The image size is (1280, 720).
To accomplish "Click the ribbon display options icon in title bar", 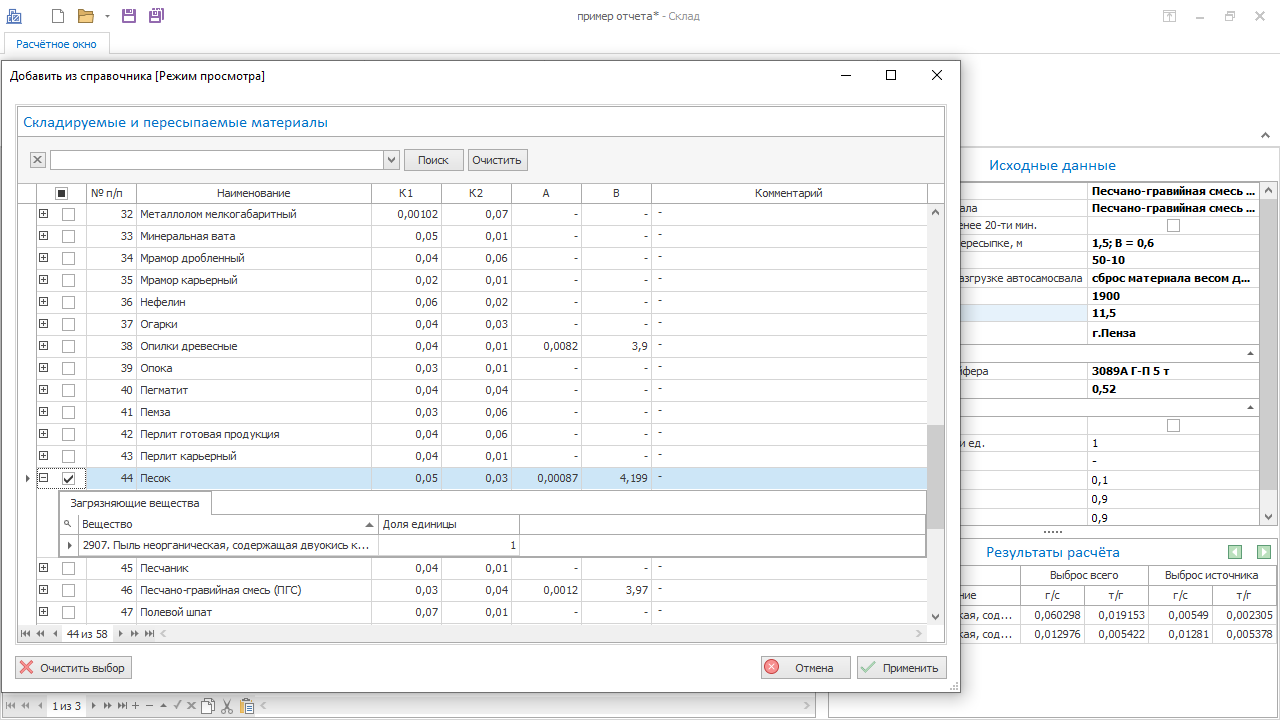I will (x=1169, y=16).
